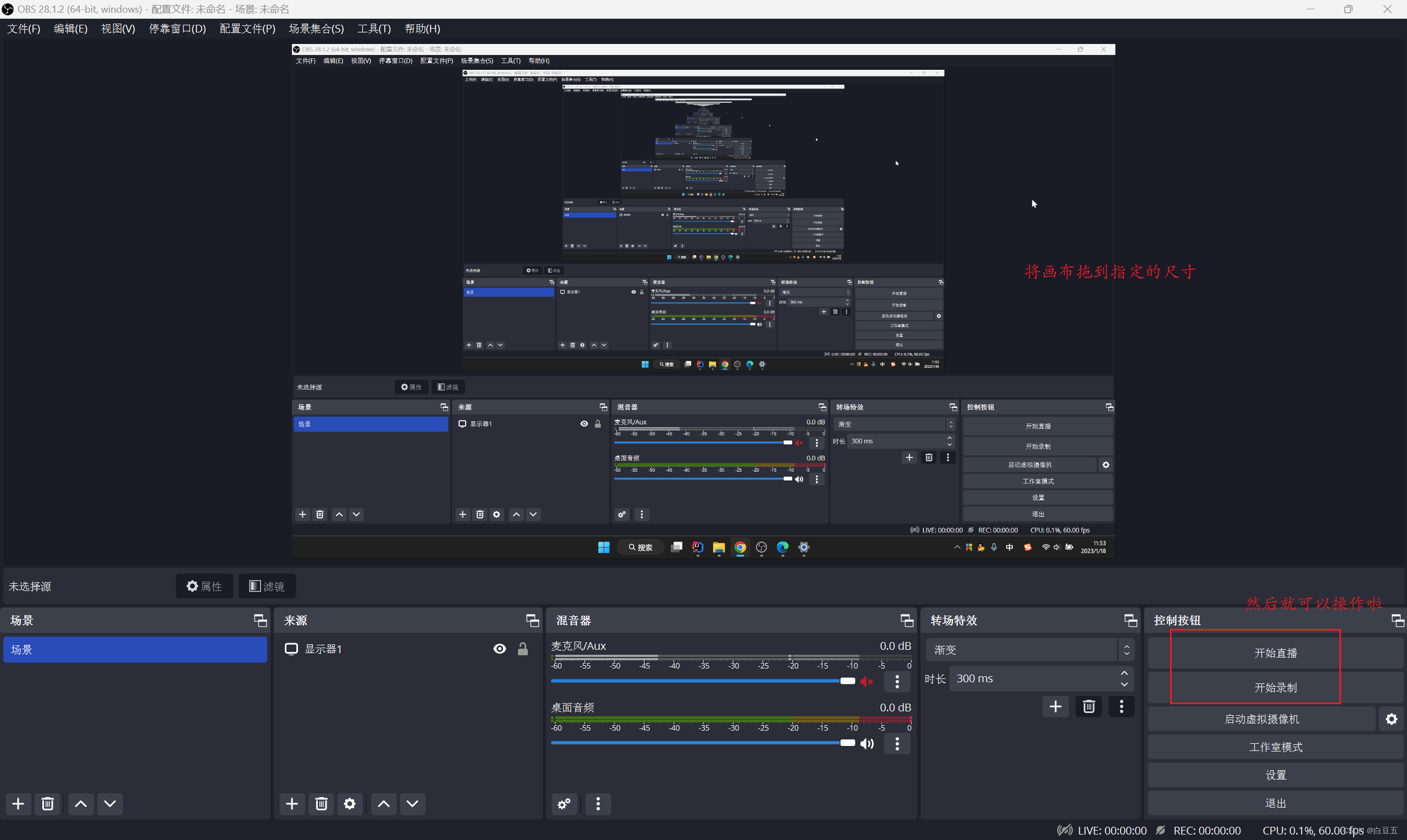Open source properties gear in 来源 panel

pos(350,804)
